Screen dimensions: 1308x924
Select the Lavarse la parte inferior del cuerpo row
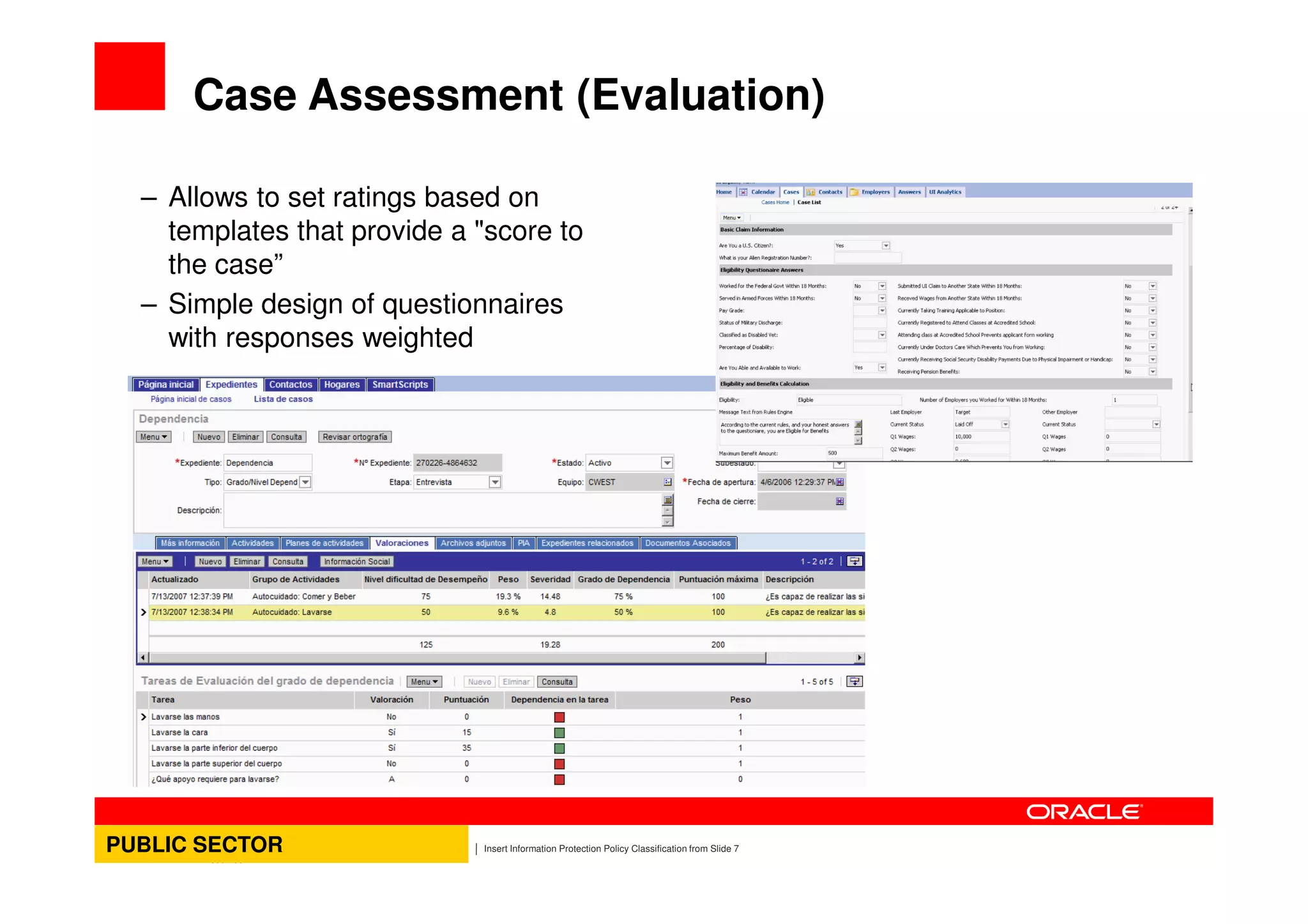(506, 748)
